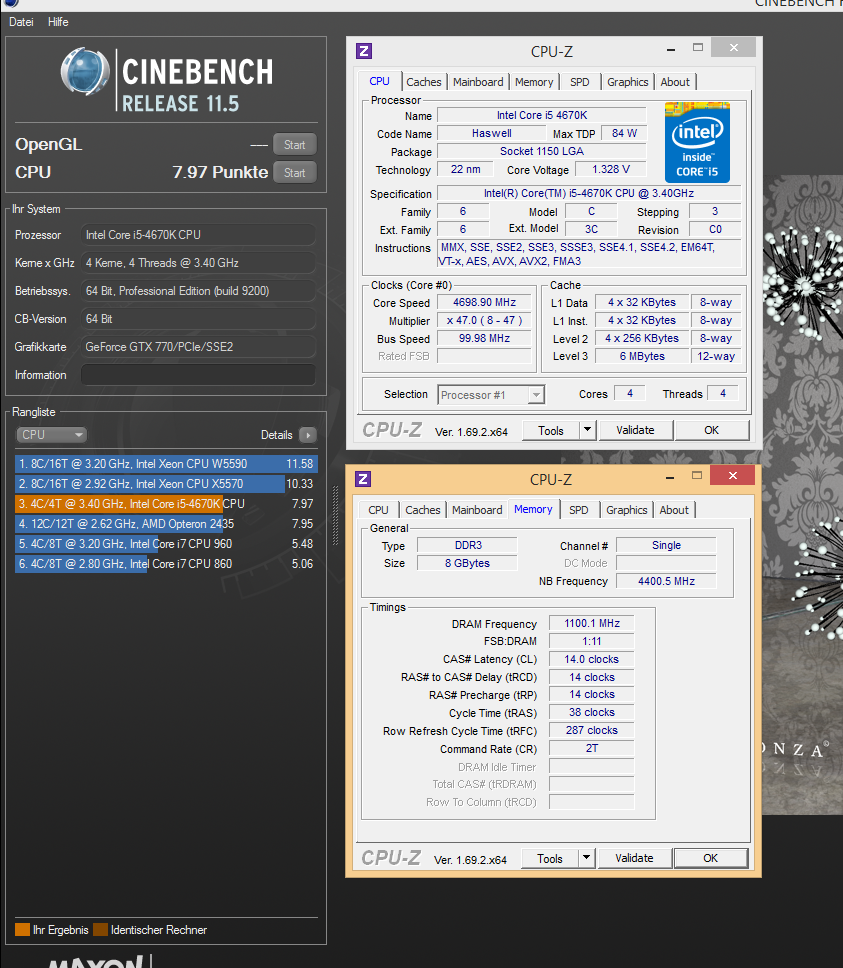
Task: Select the AMD Opteron 2435 ranking row
Action: coord(166,524)
